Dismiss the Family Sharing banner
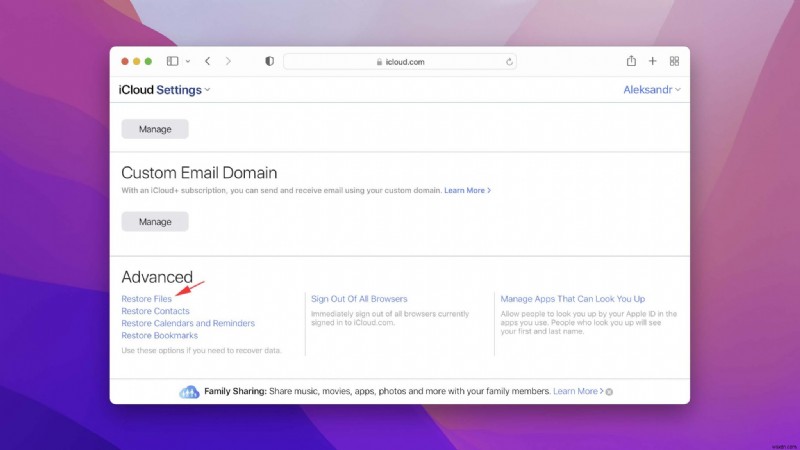The image size is (800, 450). pyautogui.click(x=609, y=392)
